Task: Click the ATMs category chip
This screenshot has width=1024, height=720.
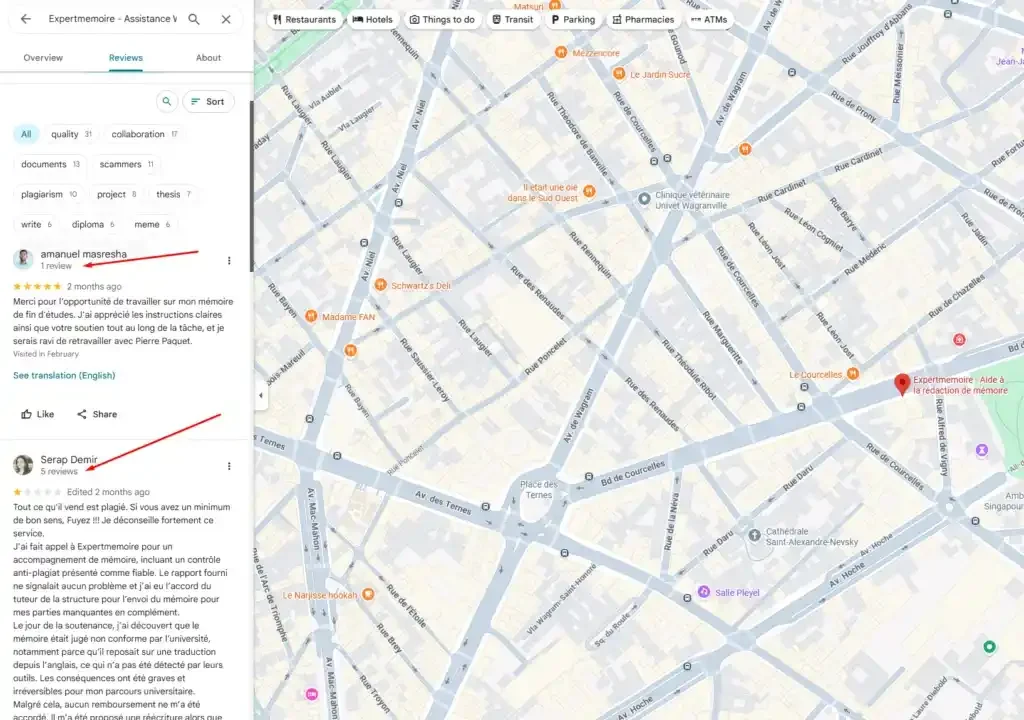Action: pyautogui.click(x=709, y=20)
